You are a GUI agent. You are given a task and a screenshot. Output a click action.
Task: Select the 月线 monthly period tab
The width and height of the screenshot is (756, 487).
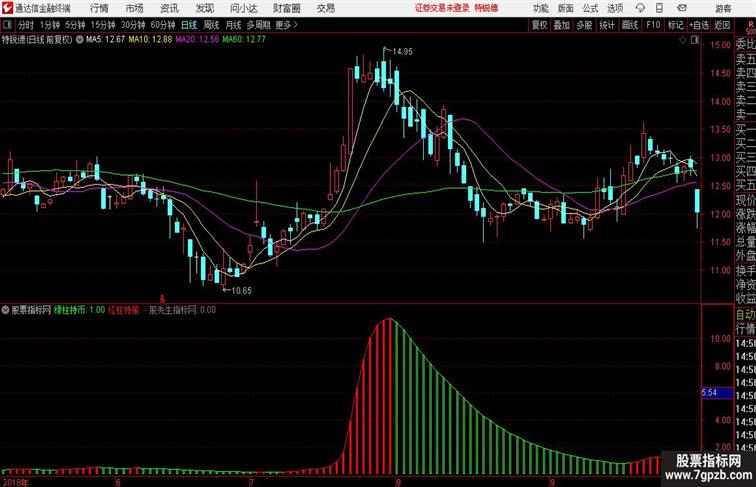pyautogui.click(x=233, y=25)
